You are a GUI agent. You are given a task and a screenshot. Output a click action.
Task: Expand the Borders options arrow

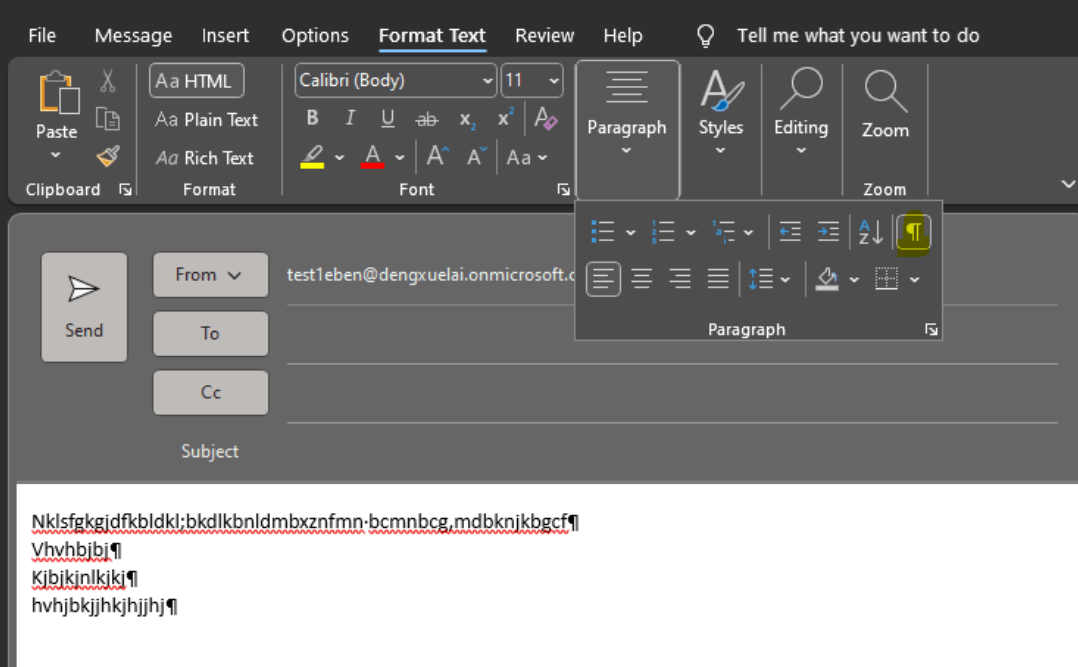pyautogui.click(x=914, y=280)
